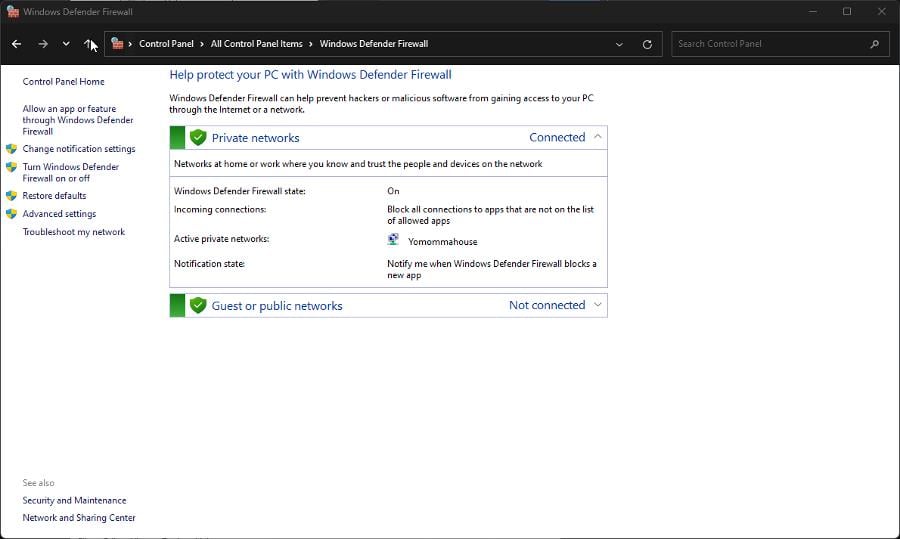Collapse the Private networks section chevron
900x539 pixels.
pyautogui.click(x=598, y=137)
